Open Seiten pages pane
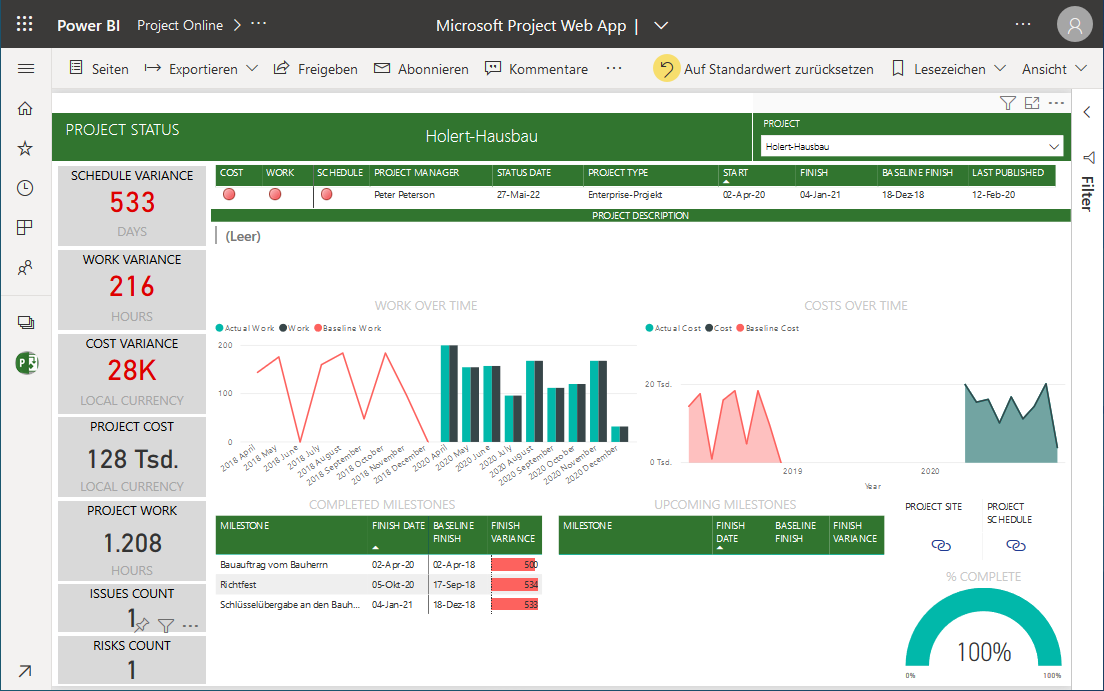This screenshot has height=691, width=1104. pos(99,68)
